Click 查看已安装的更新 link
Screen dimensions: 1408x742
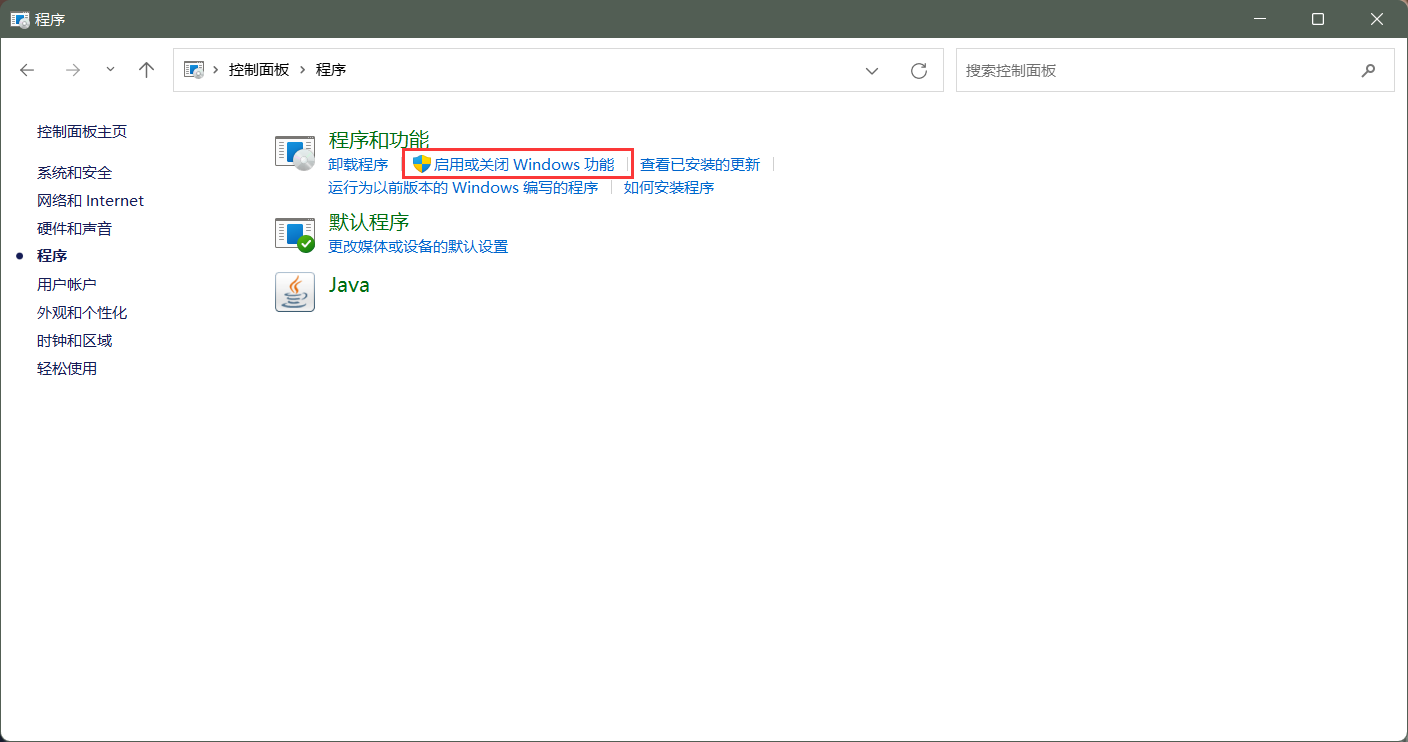[x=700, y=165]
